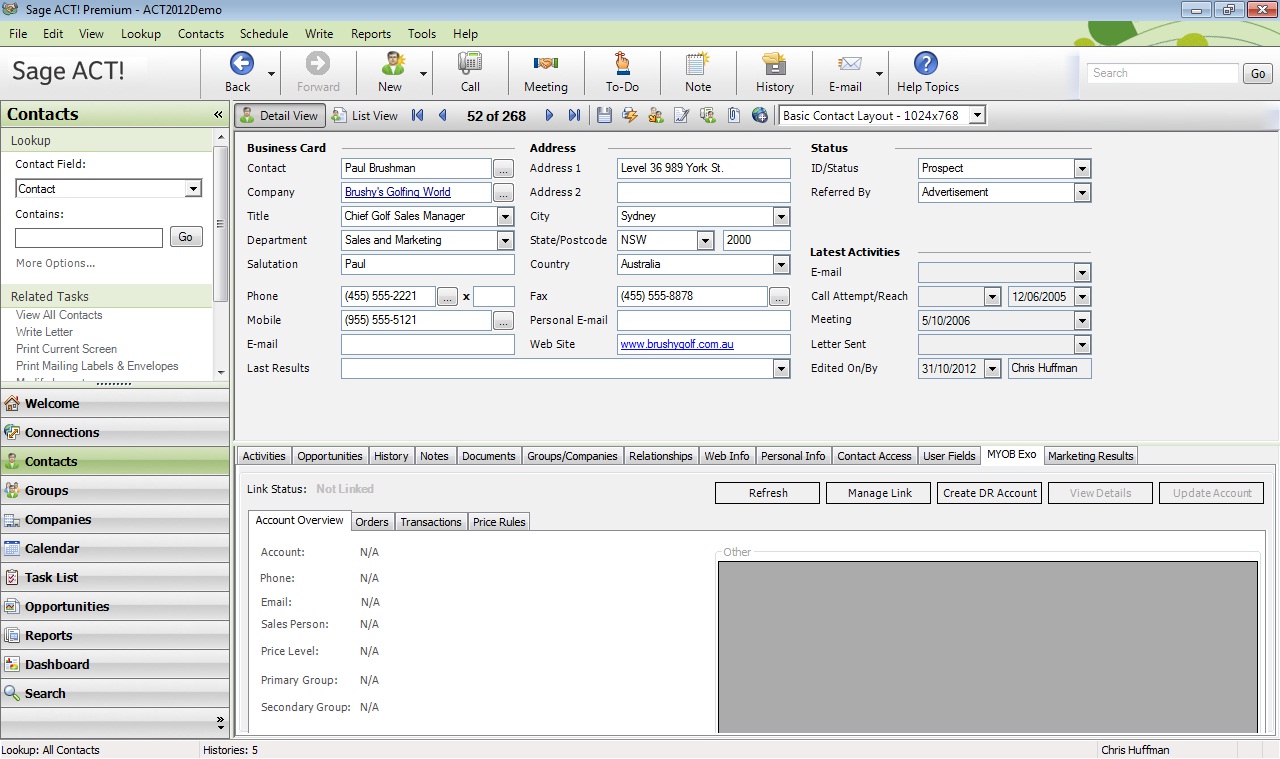Screen dimensions: 1280x759
Task: Click the Back navigation icon
Action: click(241, 64)
